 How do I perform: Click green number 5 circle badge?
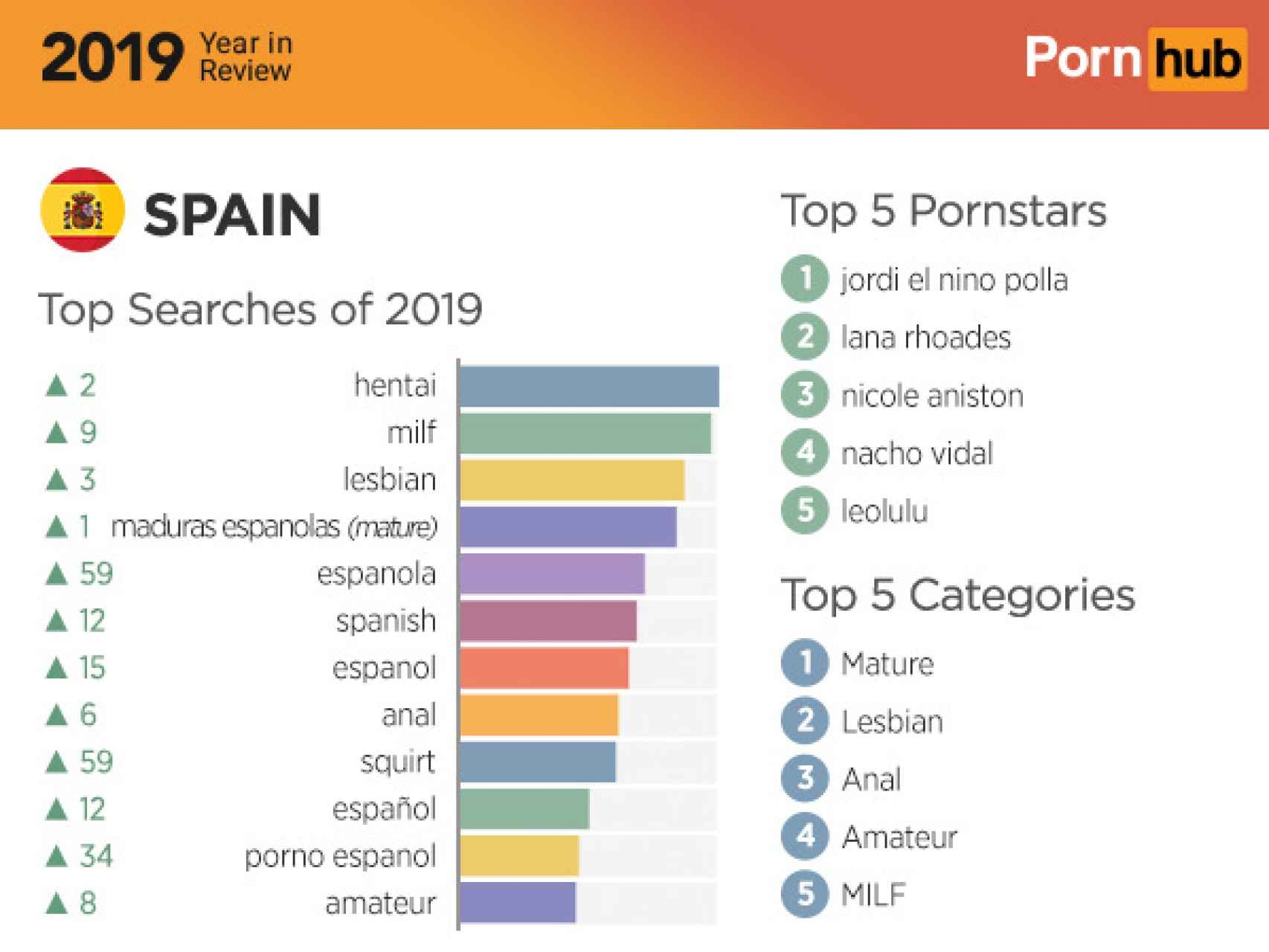click(x=805, y=510)
